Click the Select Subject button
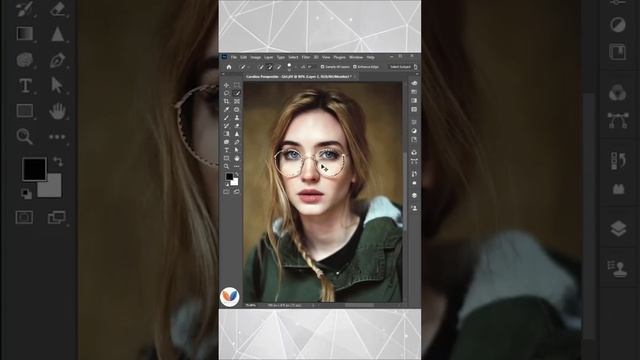The height and width of the screenshot is (360, 640). click(x=400, y=67)
